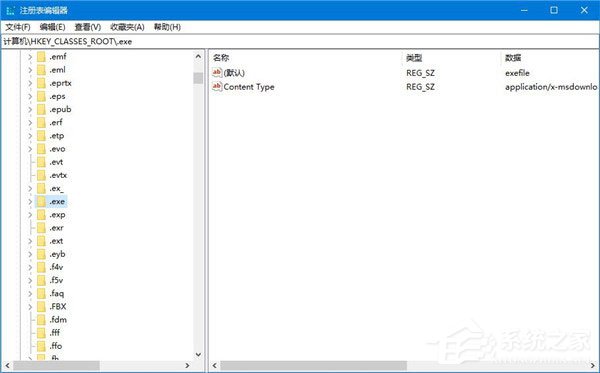Click the application/x-msdownlo data cell

551,87
